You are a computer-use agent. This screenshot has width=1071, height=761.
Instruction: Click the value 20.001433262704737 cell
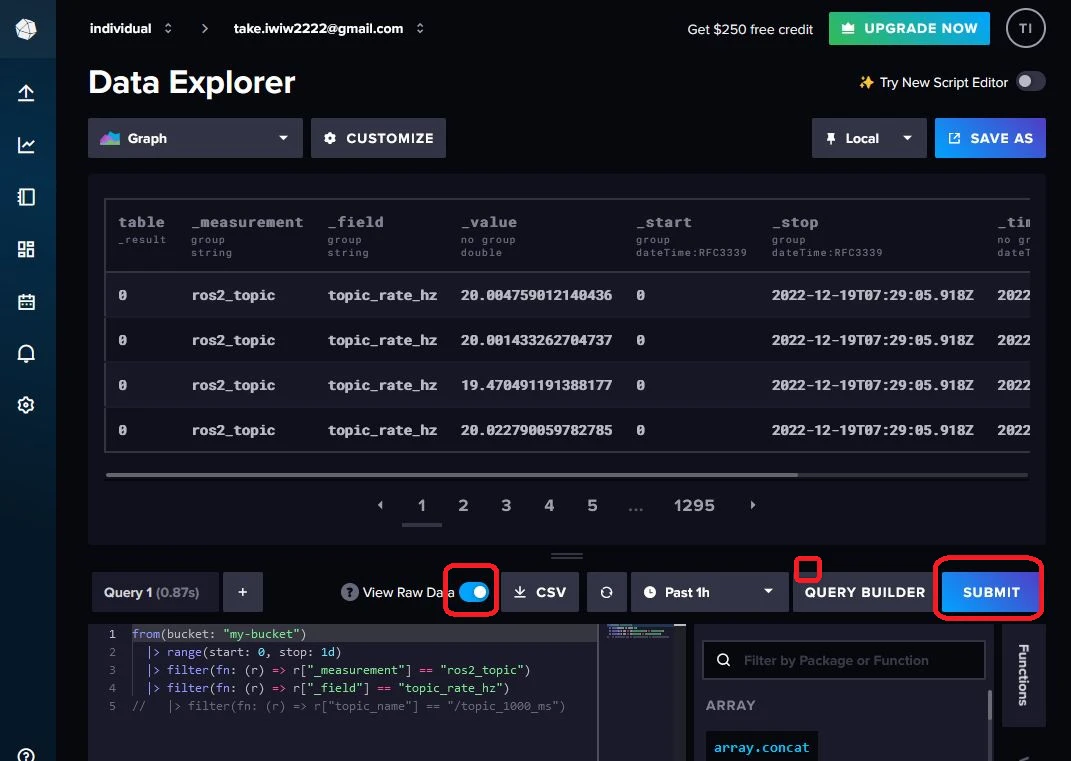tap(536, 340)
